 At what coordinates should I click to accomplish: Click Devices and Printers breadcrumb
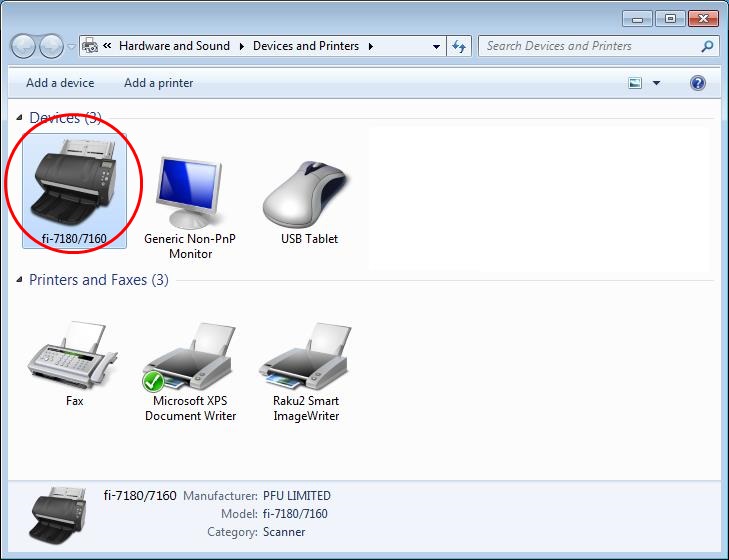tap(306, 46)
